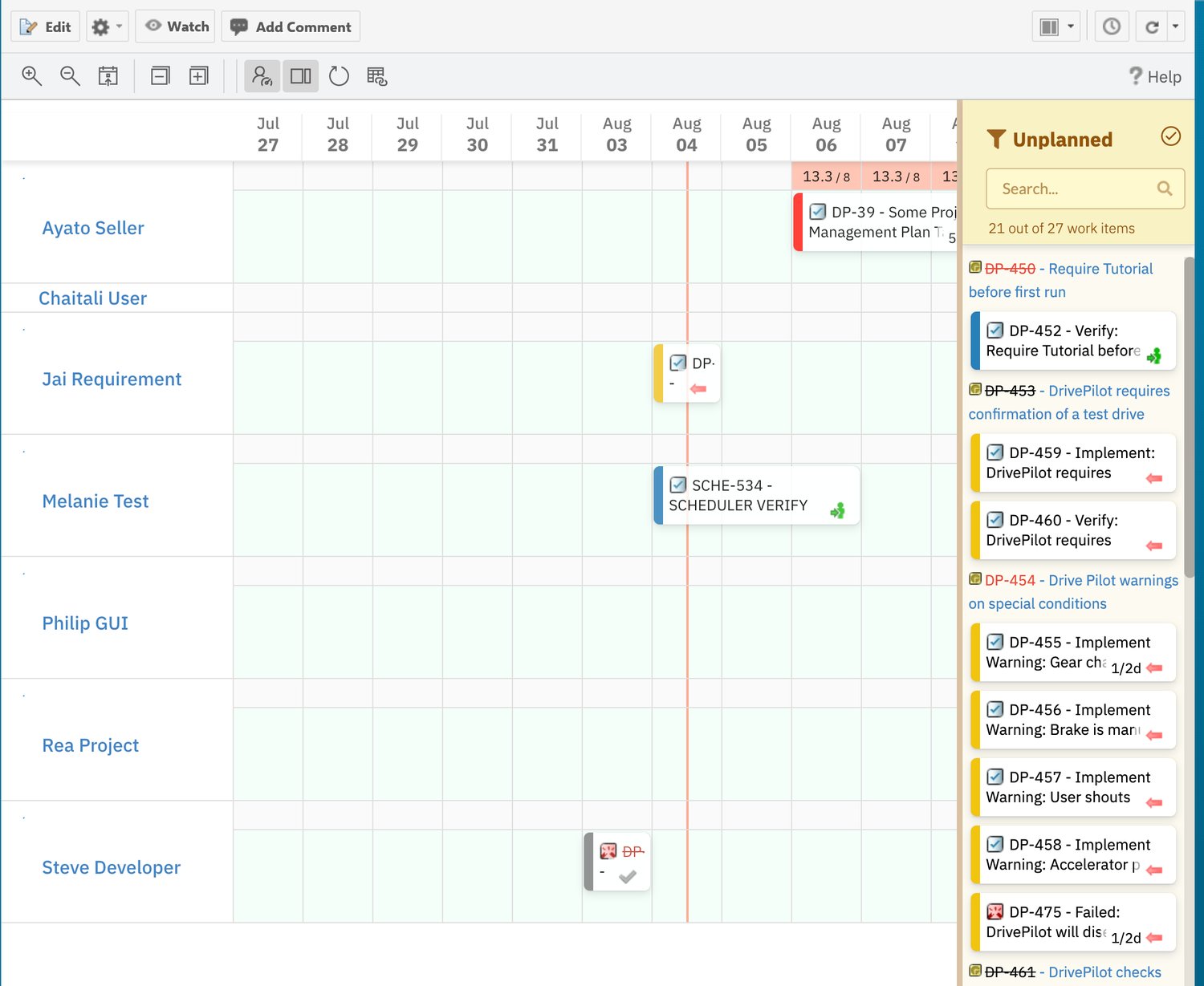Select the DP-455 Gear warning card
This screenshot has width=1204, height=986.
[x=1073, y=652]
